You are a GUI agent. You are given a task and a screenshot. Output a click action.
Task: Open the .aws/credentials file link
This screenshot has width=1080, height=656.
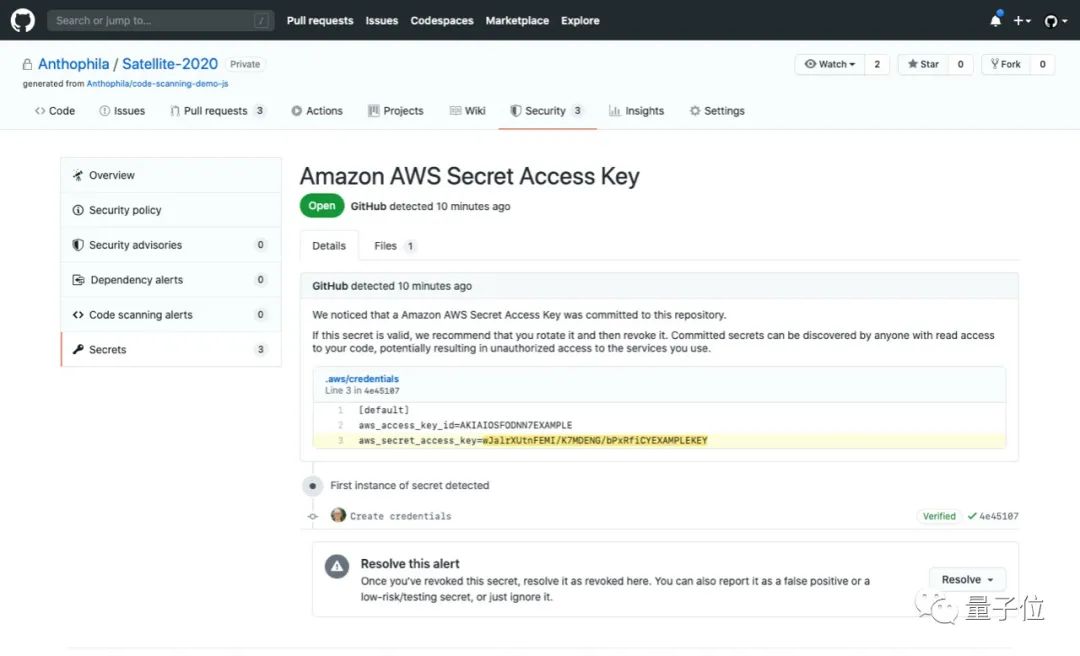point(362,378)
